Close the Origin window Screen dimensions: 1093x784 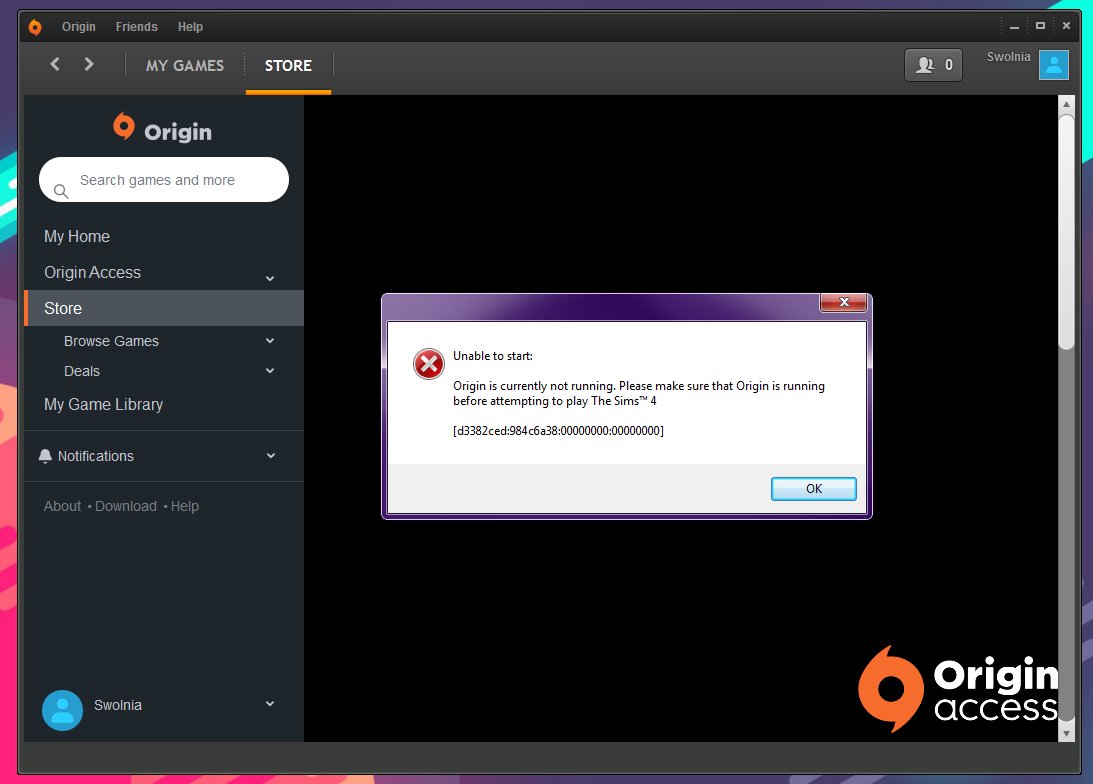(x=1066, y=26)
